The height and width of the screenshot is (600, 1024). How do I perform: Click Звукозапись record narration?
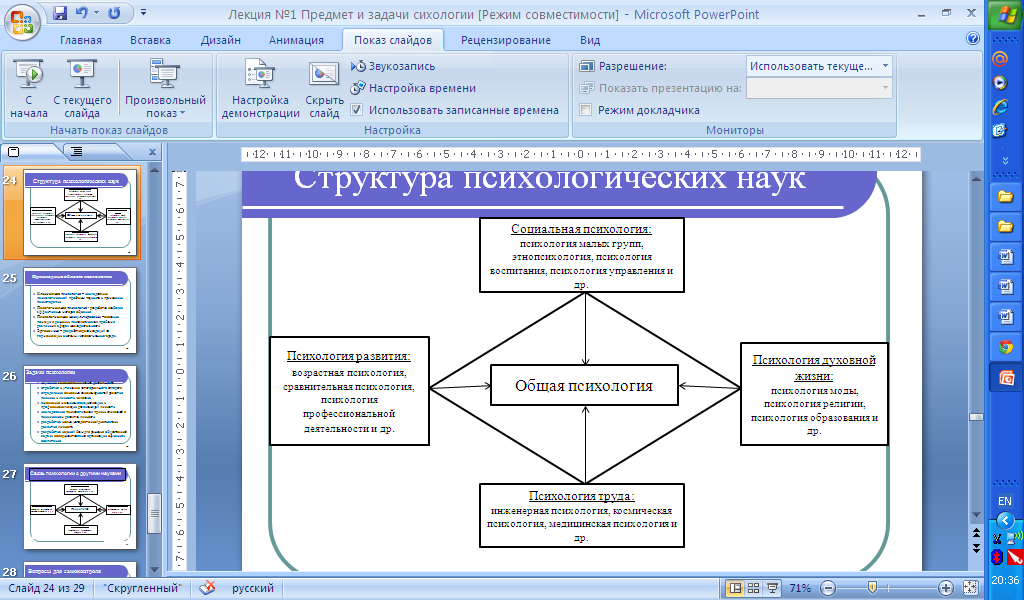coord(393,66)
